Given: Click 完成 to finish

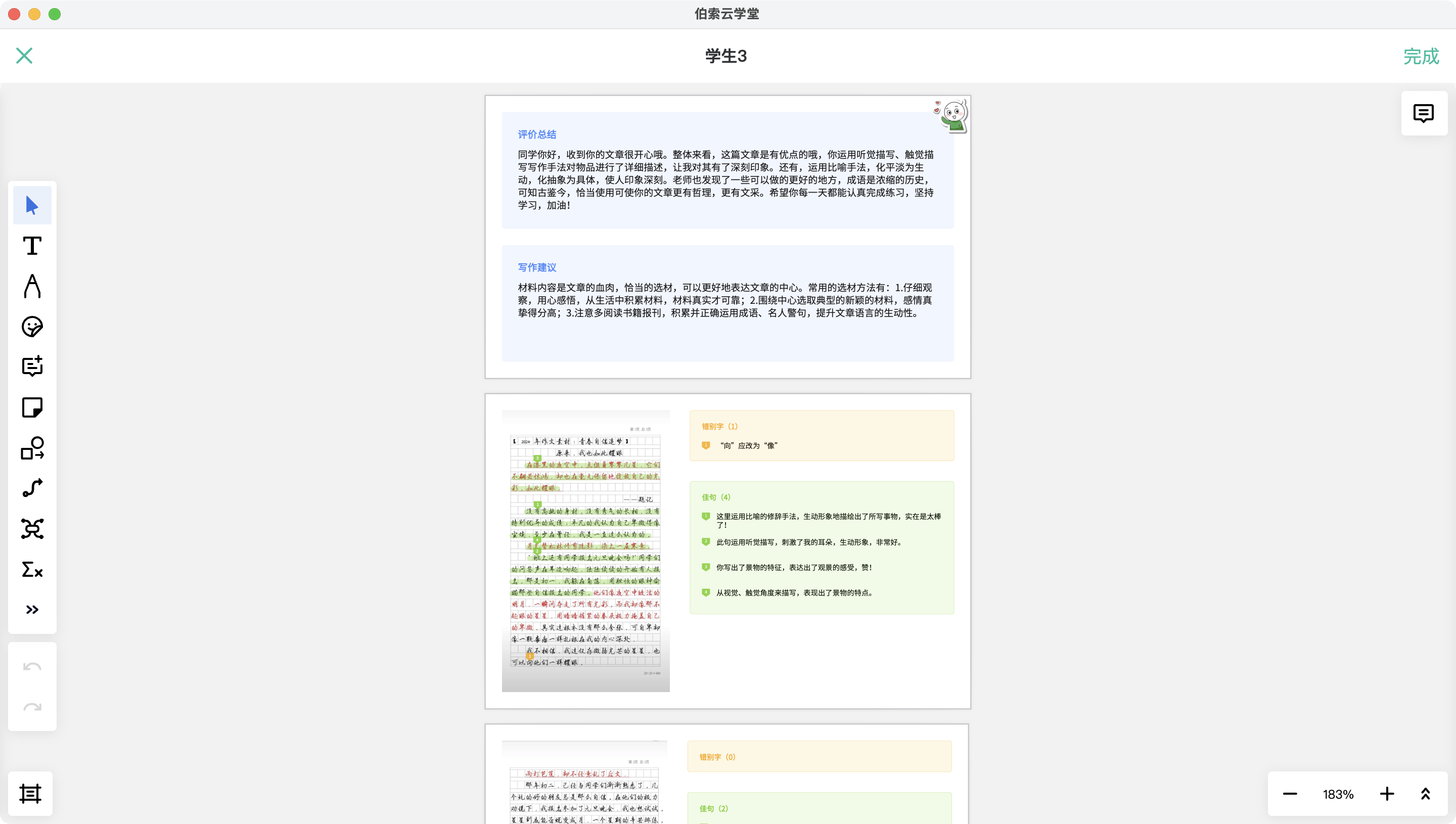Looking at the screenshot, I should pyautogui.click(x=1421, y=56).
